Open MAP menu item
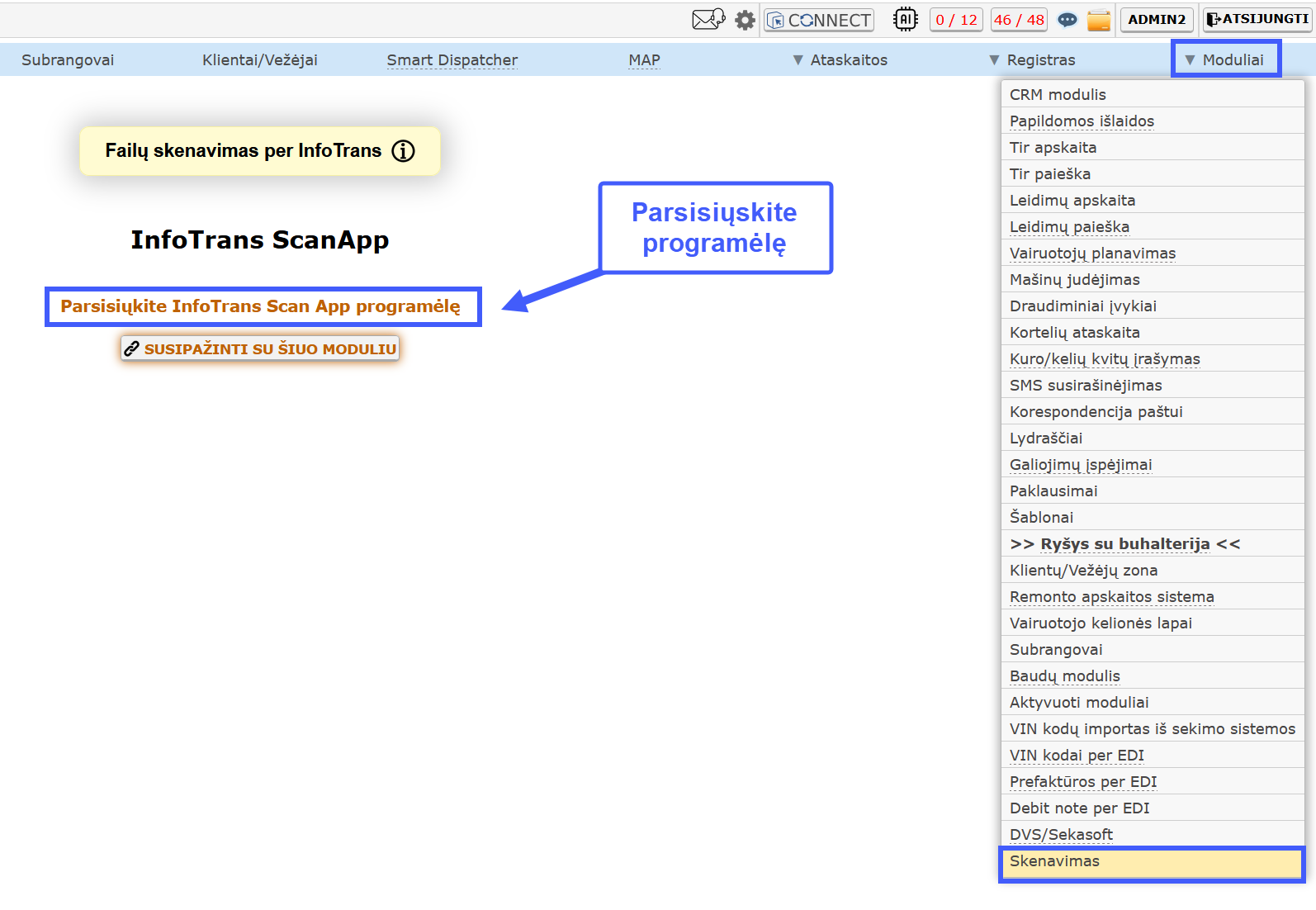 pyautogui.click(x=644, y=59)
